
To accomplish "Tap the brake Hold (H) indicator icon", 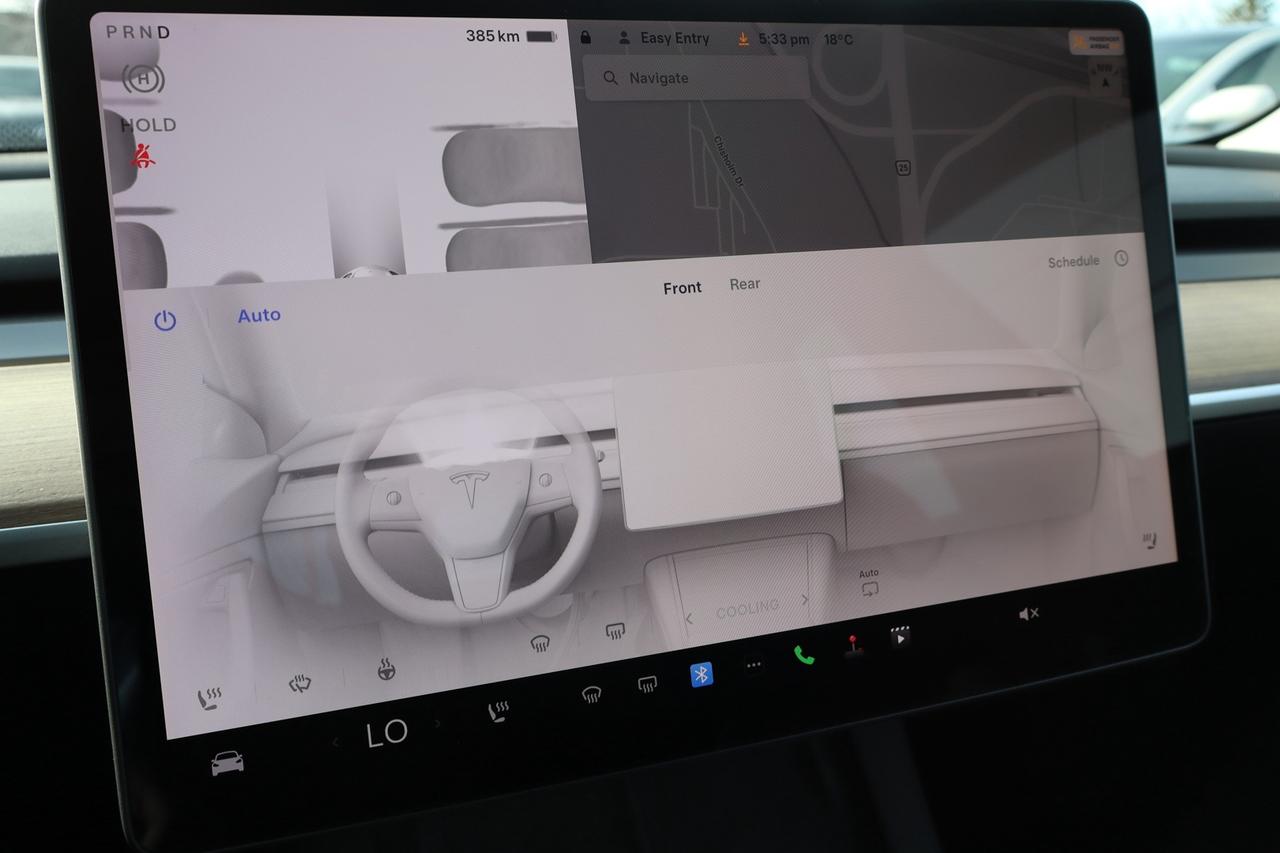I will pos(143,79).
